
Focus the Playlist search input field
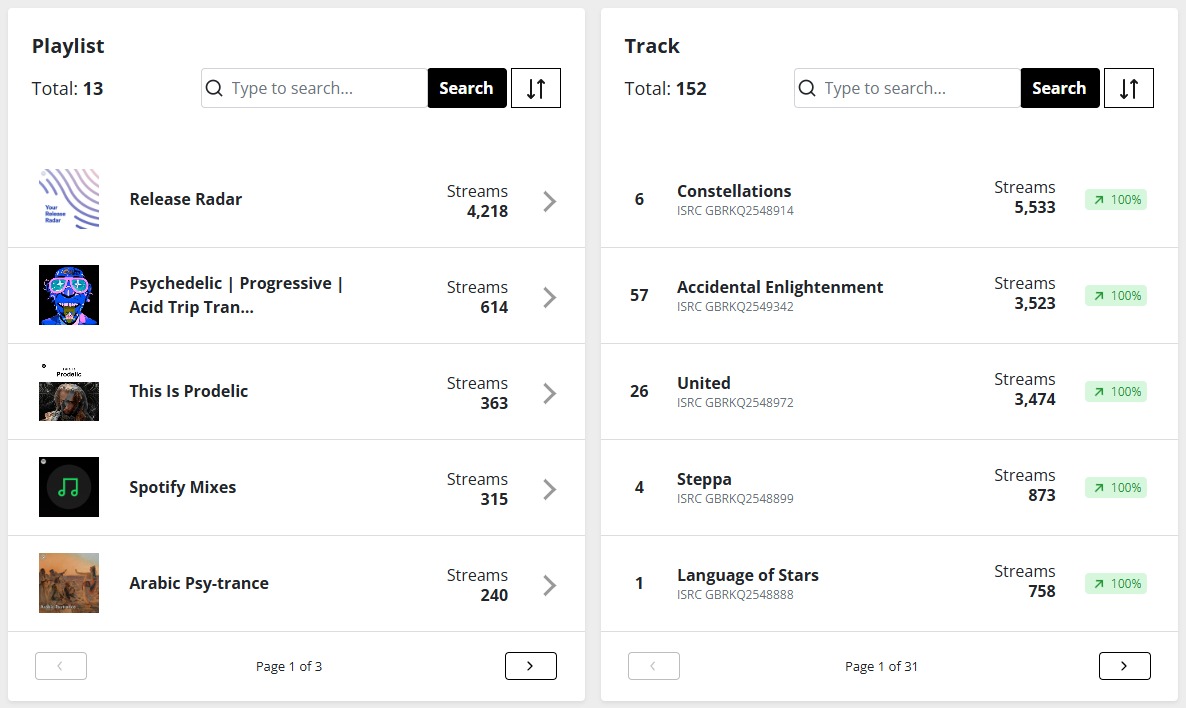point(326,88)
